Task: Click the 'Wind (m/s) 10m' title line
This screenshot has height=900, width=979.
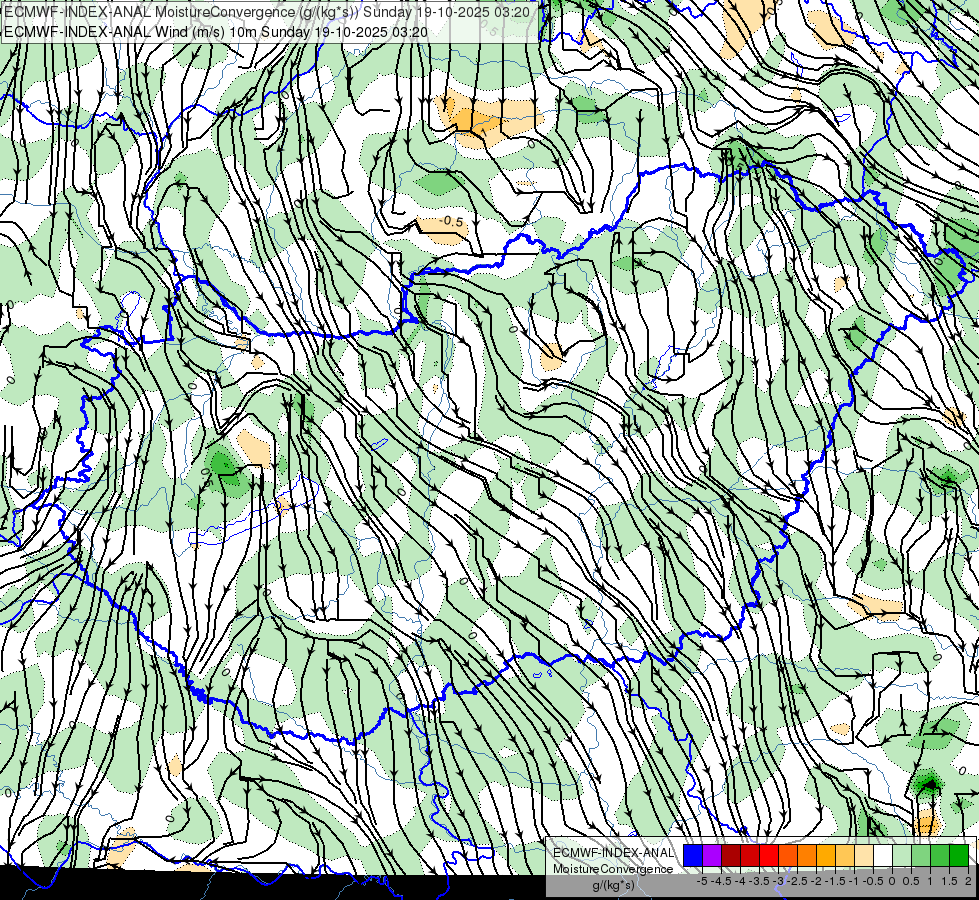Action: coord(216,31)
